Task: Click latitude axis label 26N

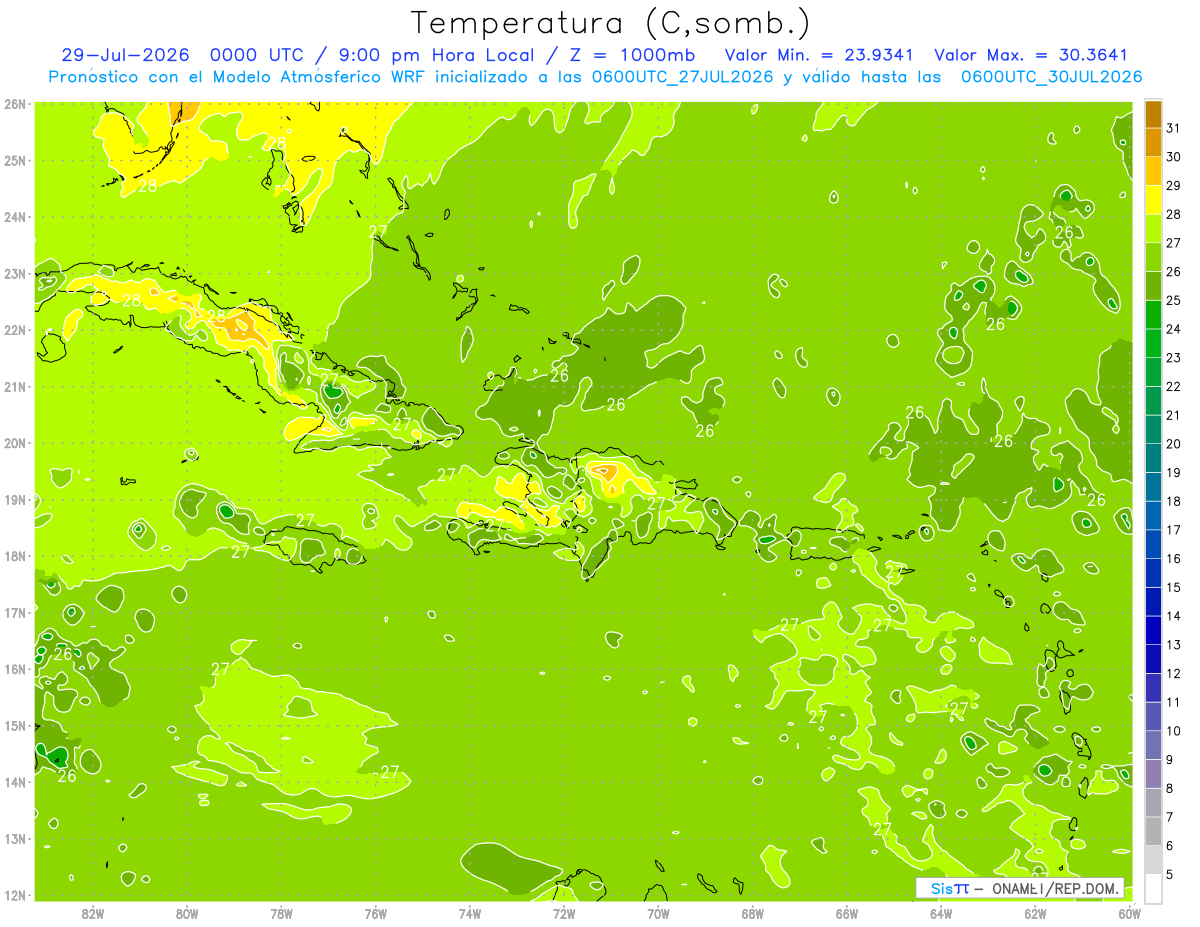Action: (14, 103)
